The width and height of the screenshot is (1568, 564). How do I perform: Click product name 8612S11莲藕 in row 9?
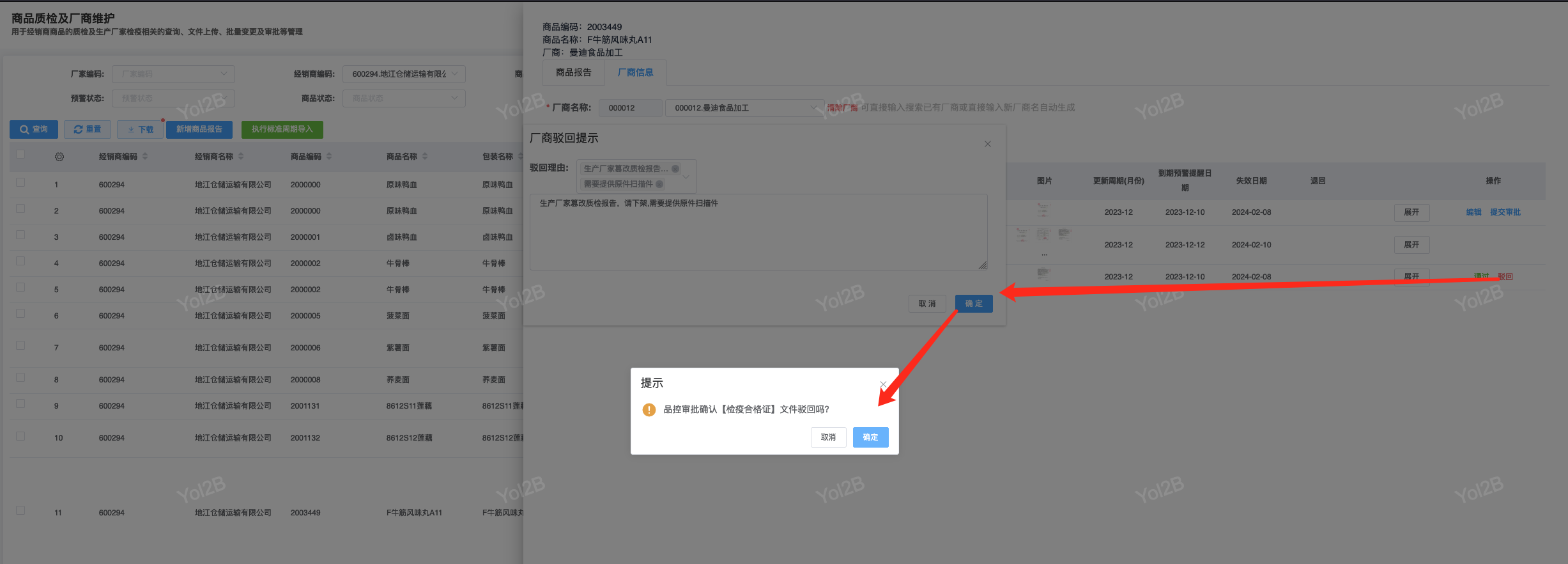click(409, 406)
